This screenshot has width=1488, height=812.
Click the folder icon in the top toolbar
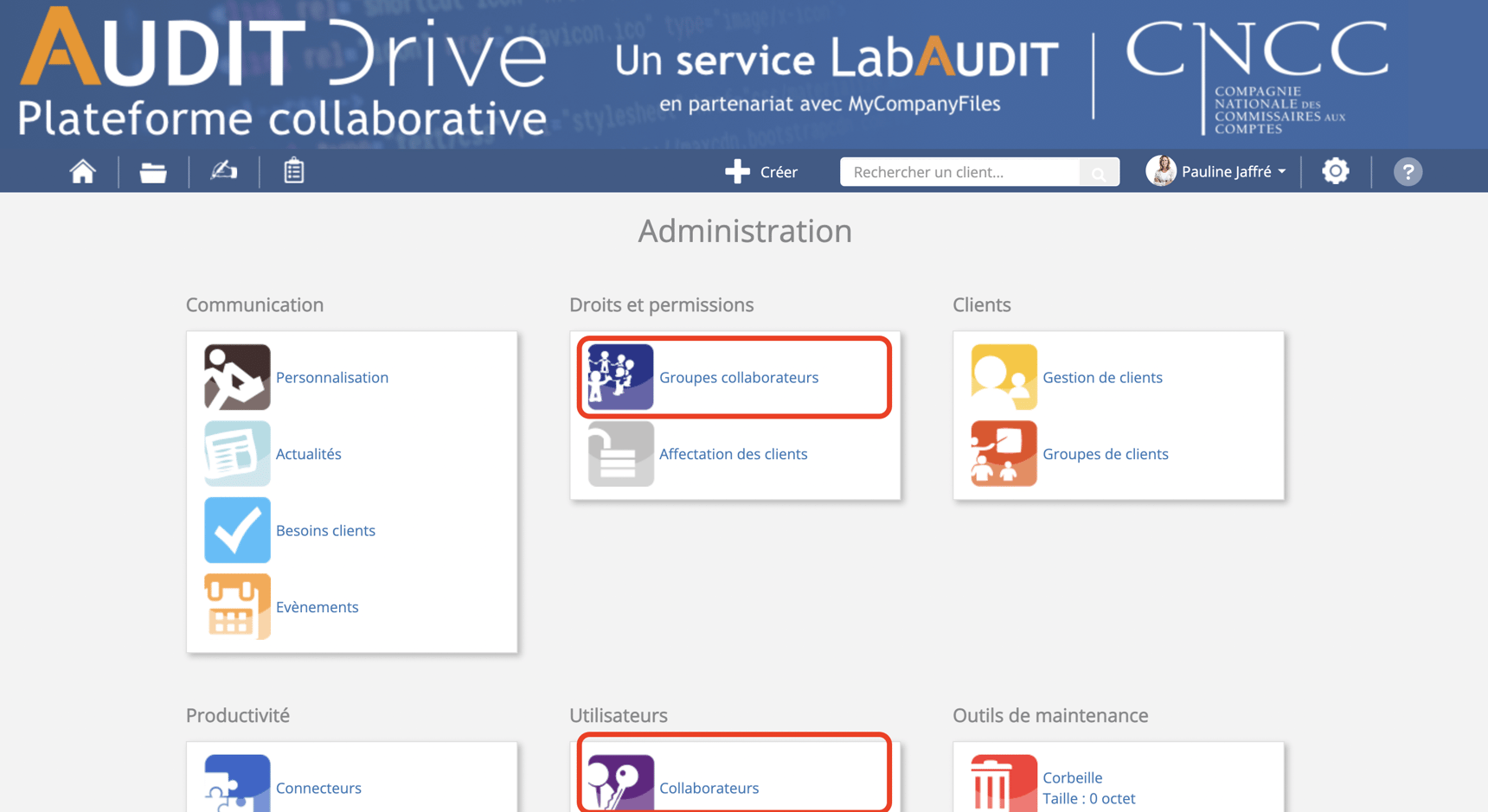coord(153,170)
